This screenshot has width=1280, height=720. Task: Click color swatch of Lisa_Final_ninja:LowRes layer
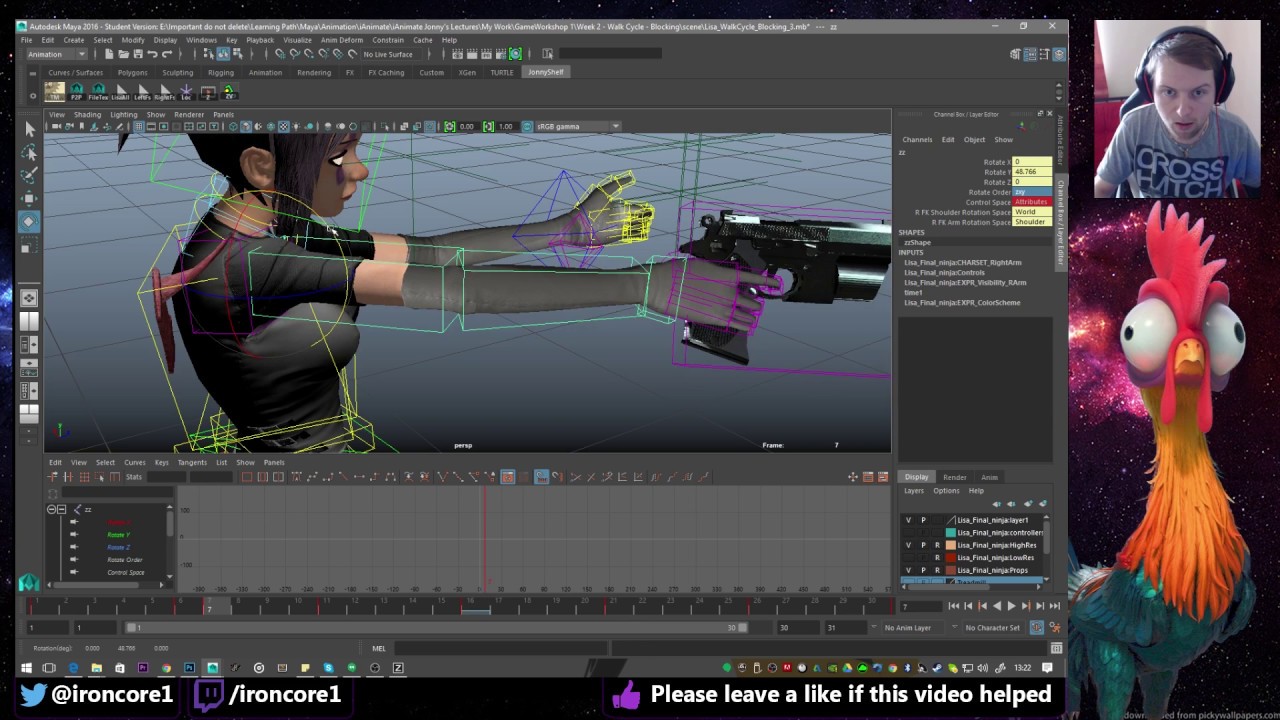tap(950, 557)
